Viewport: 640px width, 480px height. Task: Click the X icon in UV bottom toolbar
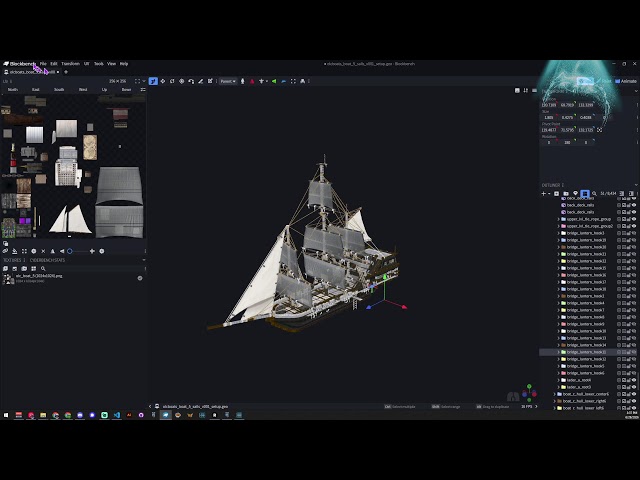pyautogui.click(x=43, y=251)
